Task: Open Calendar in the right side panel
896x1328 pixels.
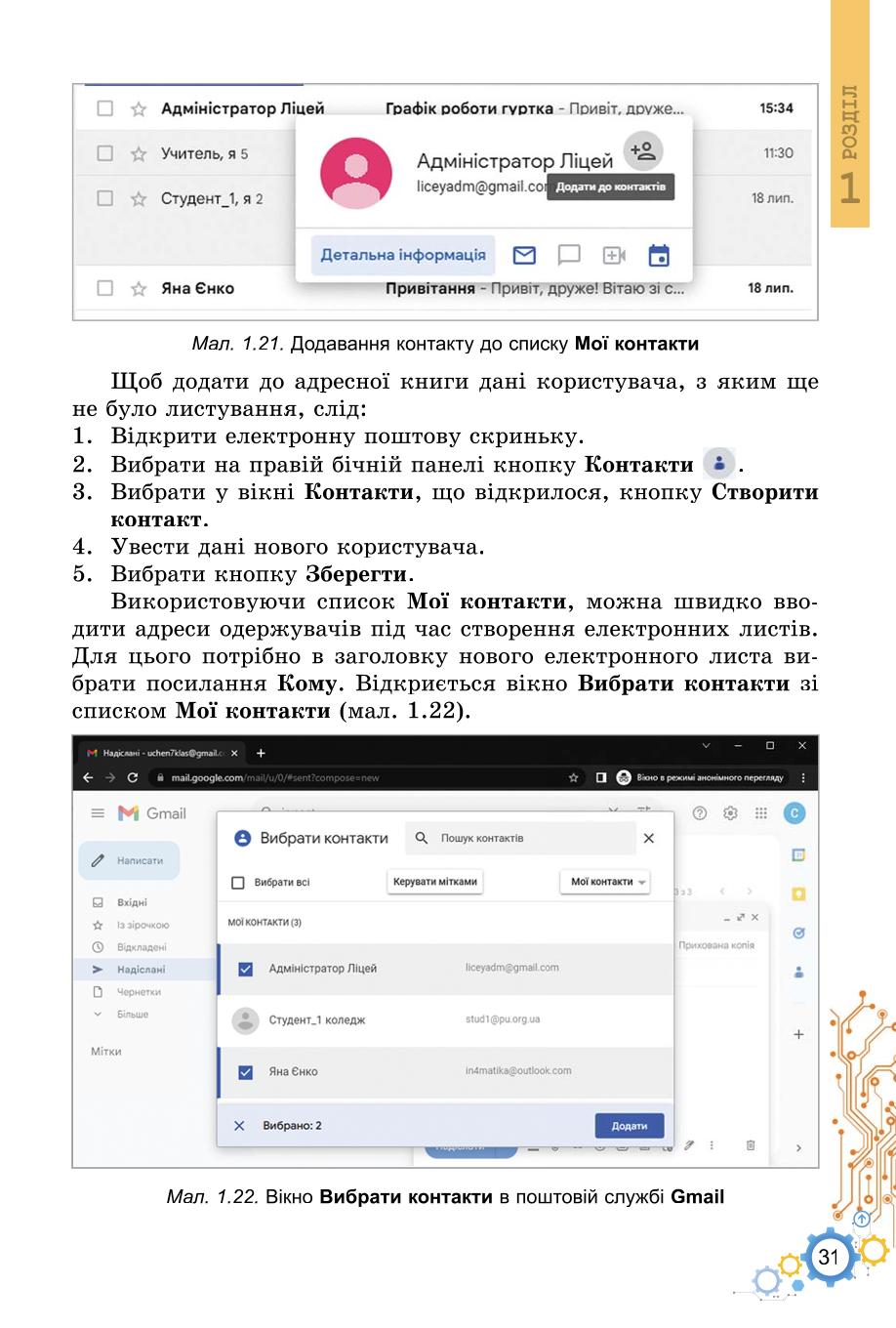Action: point(798,855)
